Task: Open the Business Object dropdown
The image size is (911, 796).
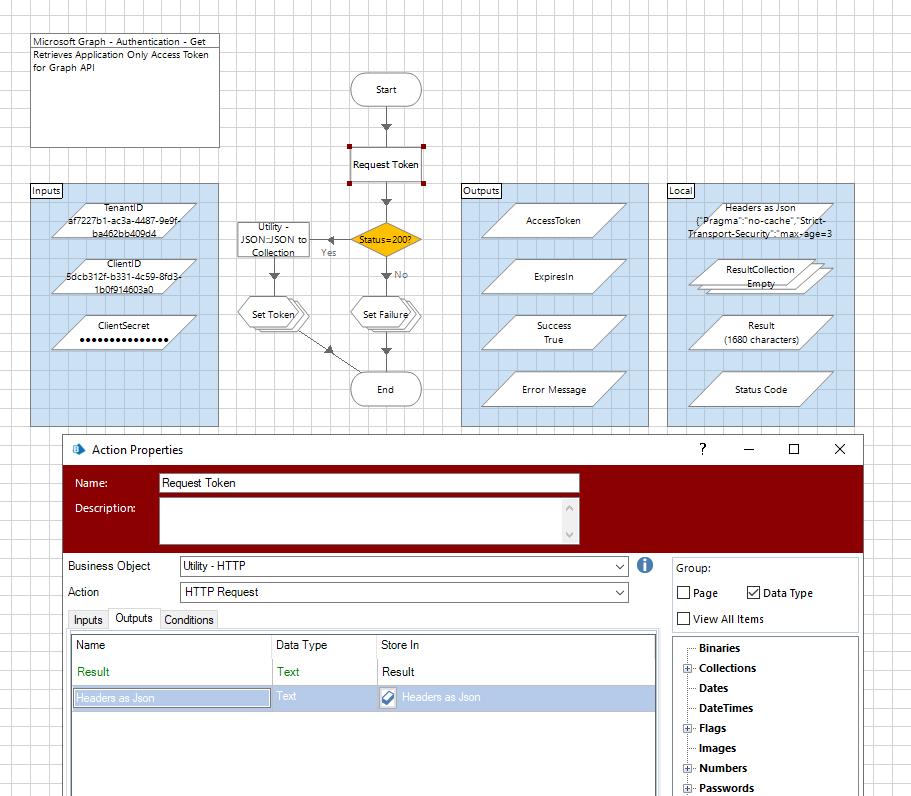Action: (x=619, y=566)
